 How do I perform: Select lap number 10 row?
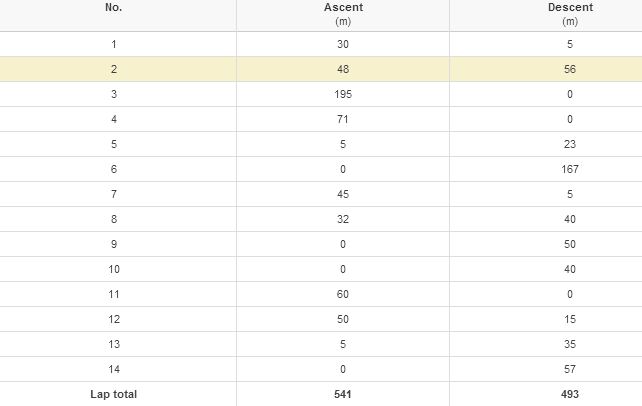[x=321, y=269]
